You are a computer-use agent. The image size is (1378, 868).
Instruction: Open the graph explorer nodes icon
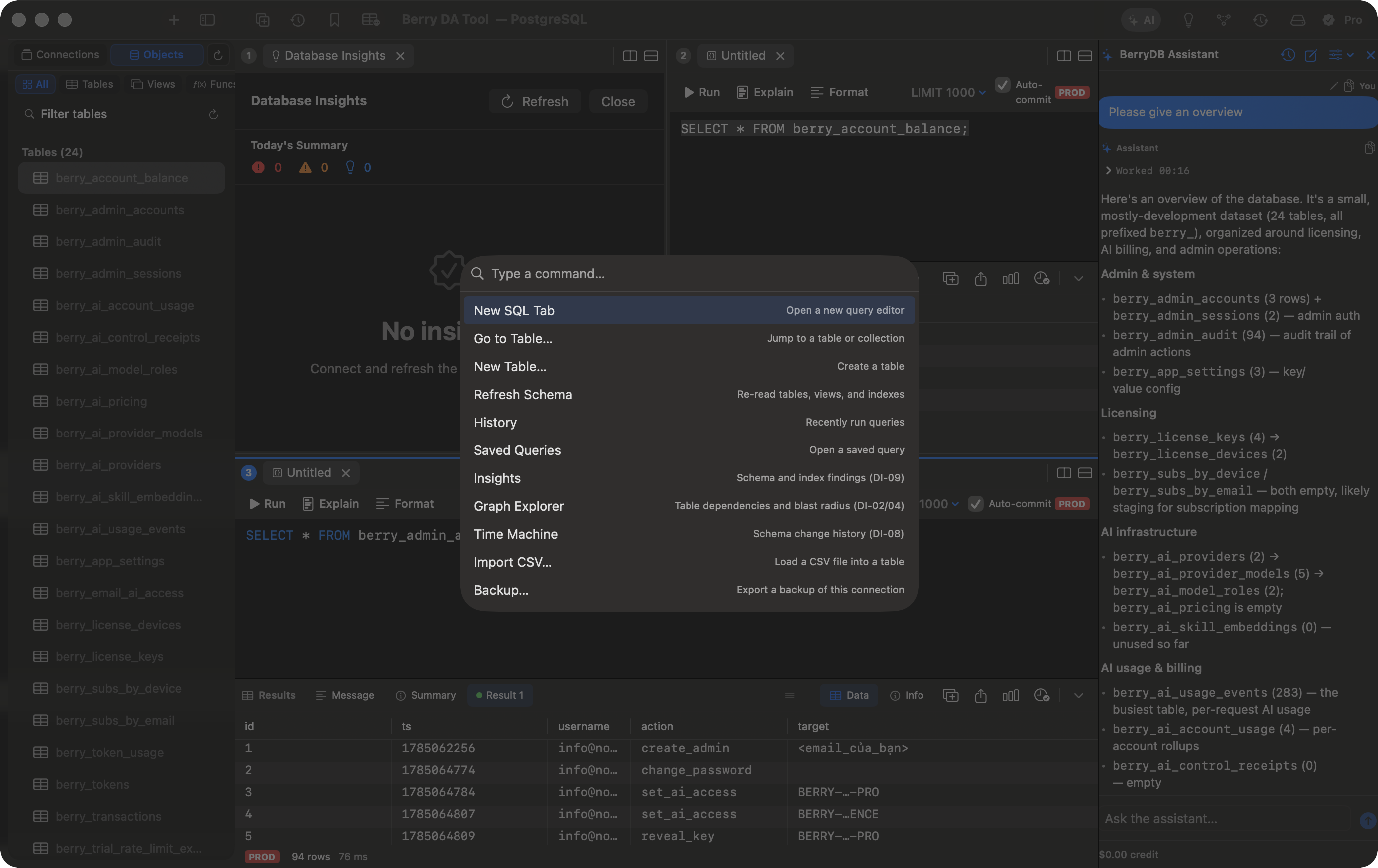[1223, 20]
